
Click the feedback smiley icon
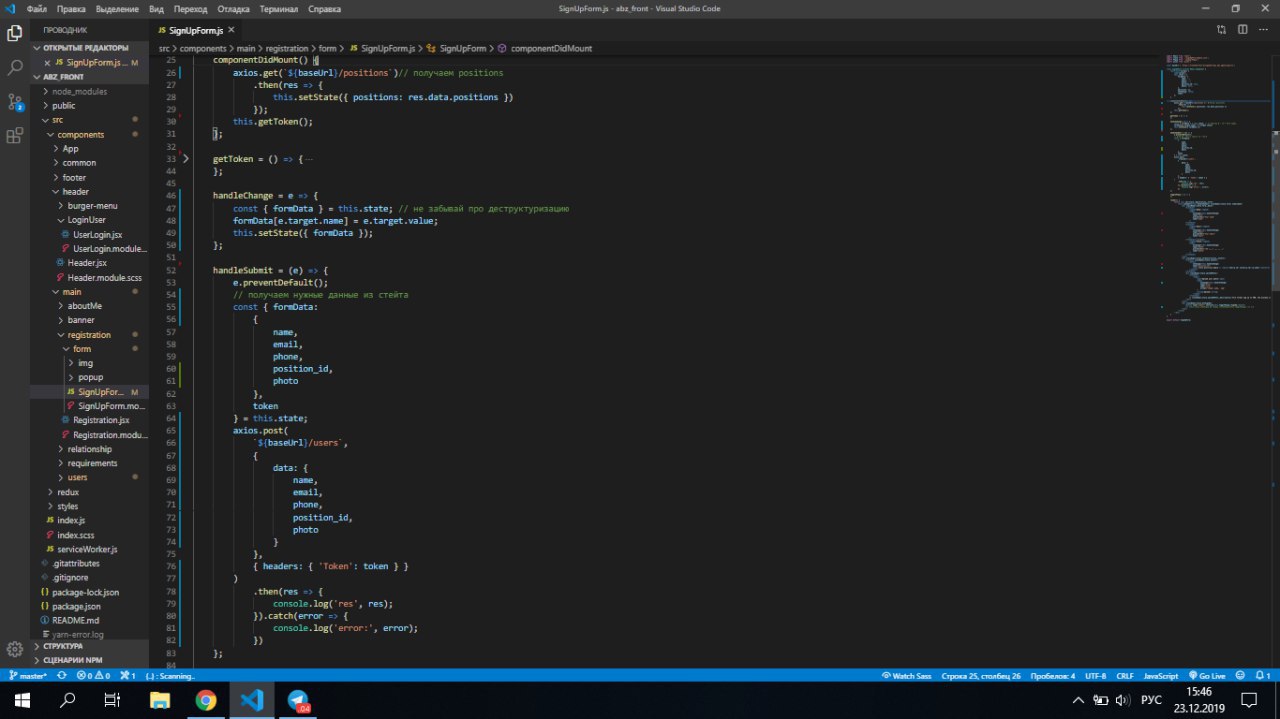[1240, 676]
